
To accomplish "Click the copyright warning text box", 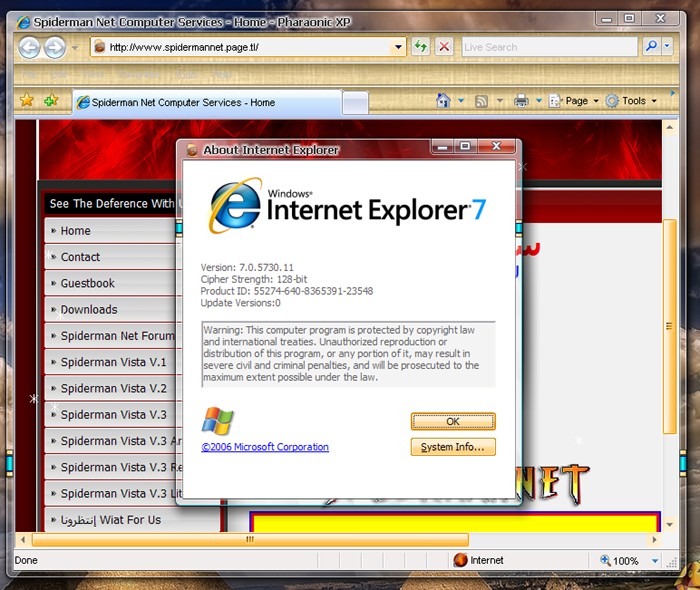I will click(x=348, y=354).
